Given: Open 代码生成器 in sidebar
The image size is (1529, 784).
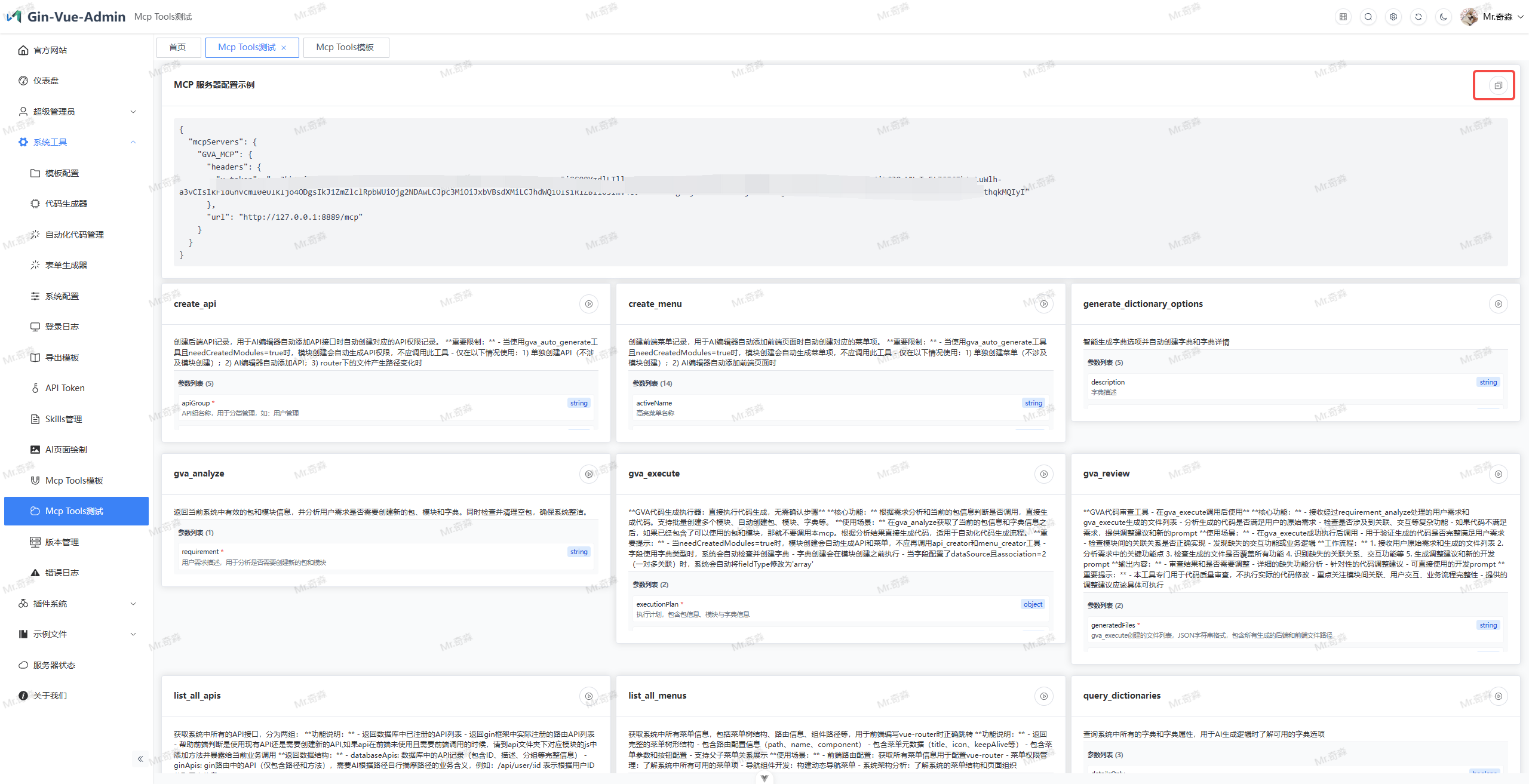Looking at the screenshot, I should (x=66, y=204).
